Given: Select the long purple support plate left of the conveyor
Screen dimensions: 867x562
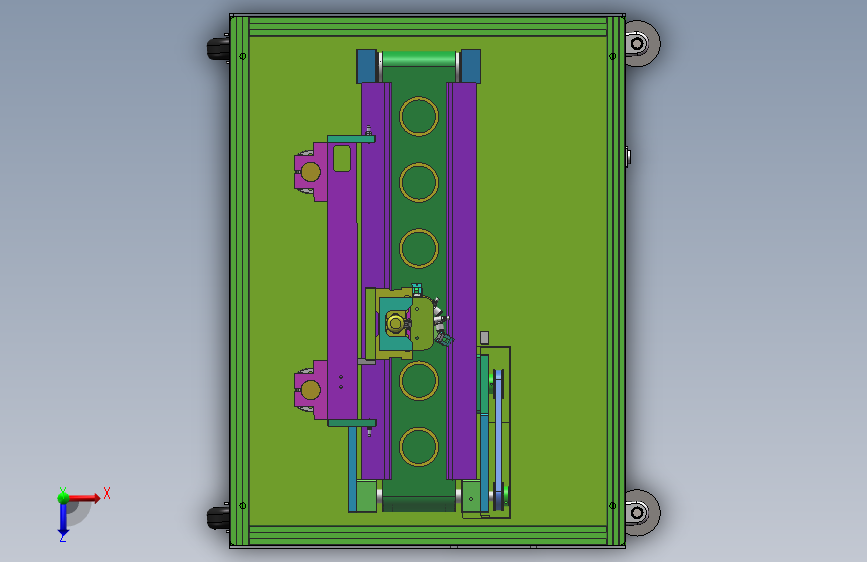Looking at the screenshot, I should click(x=342, y=282).
